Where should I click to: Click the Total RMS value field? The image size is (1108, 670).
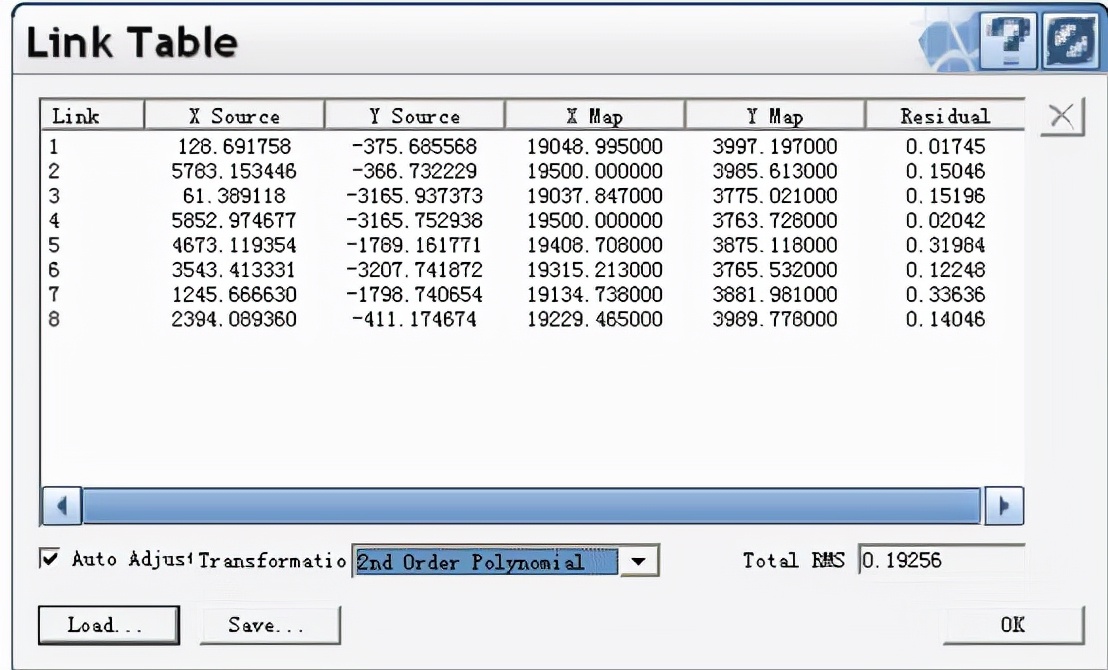pos(940,561)
